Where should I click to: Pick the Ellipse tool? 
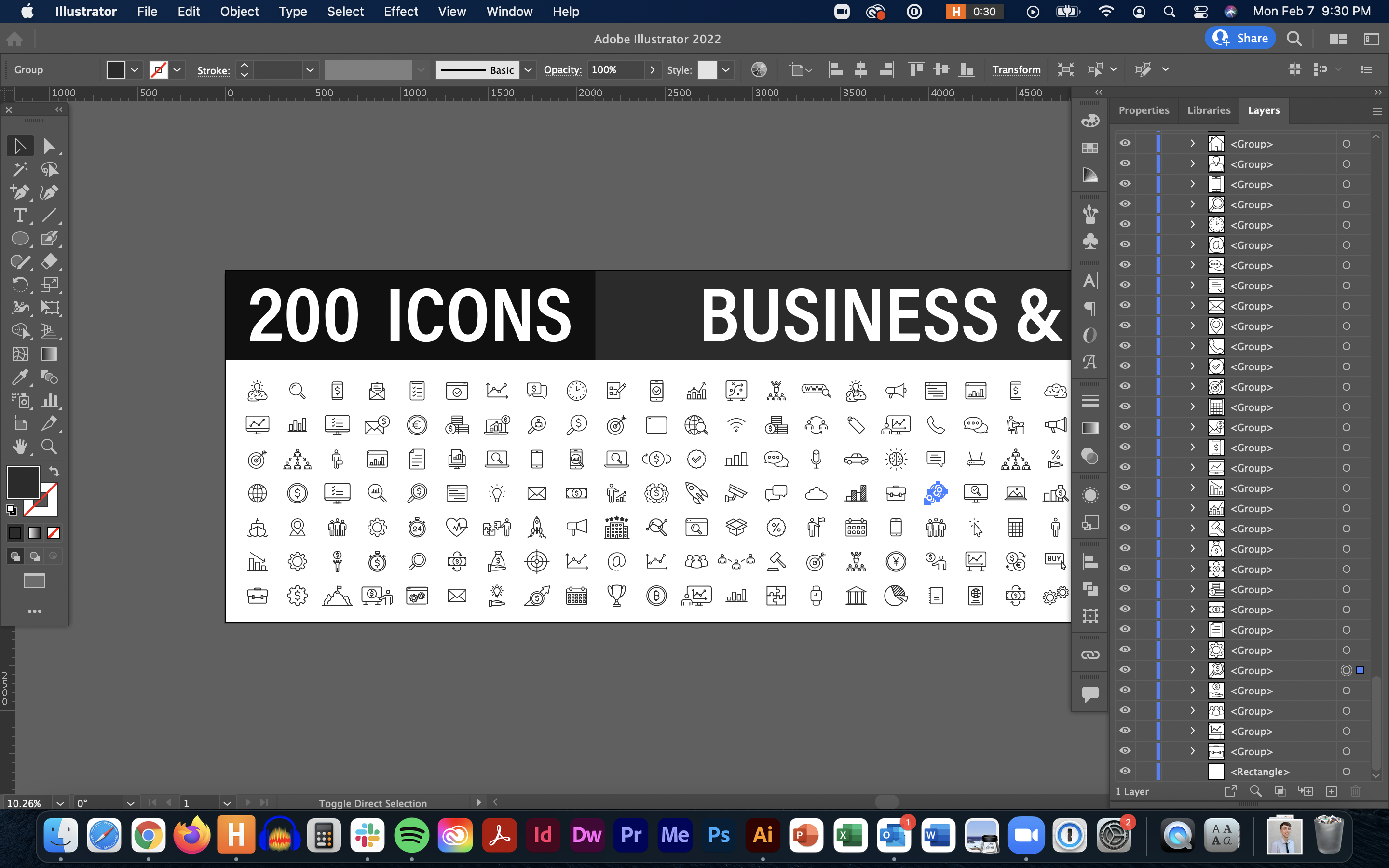[21, 238]
